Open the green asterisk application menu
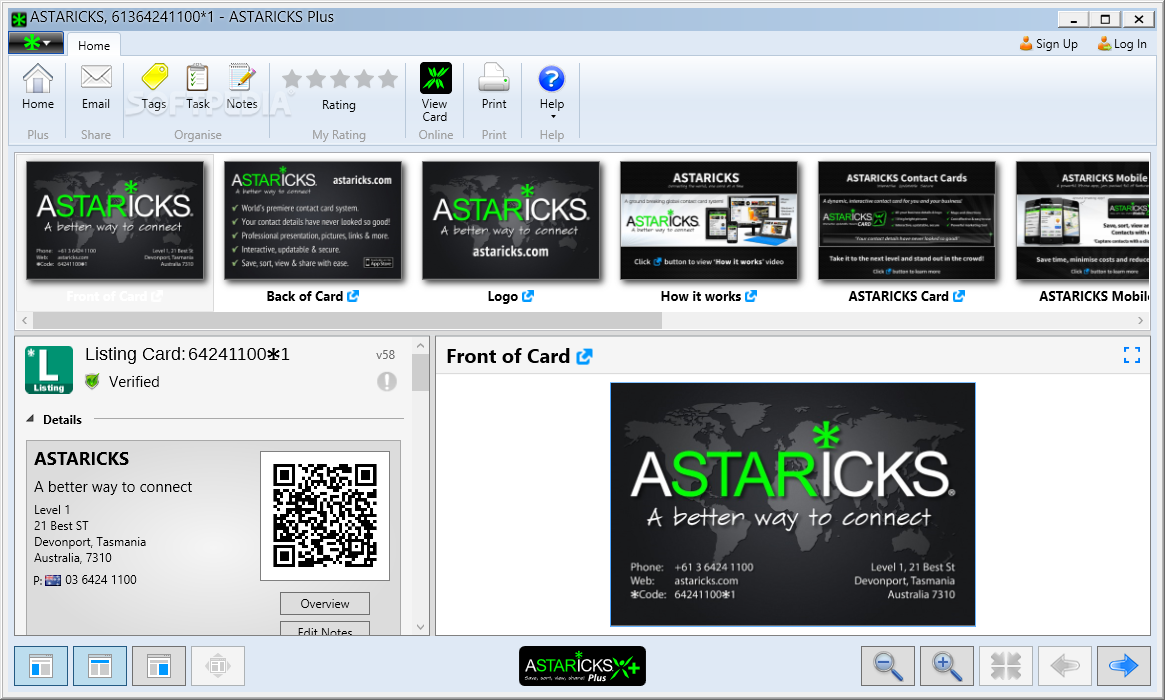Viewport: 1165px width, 700px height. (x=36, y=43)
